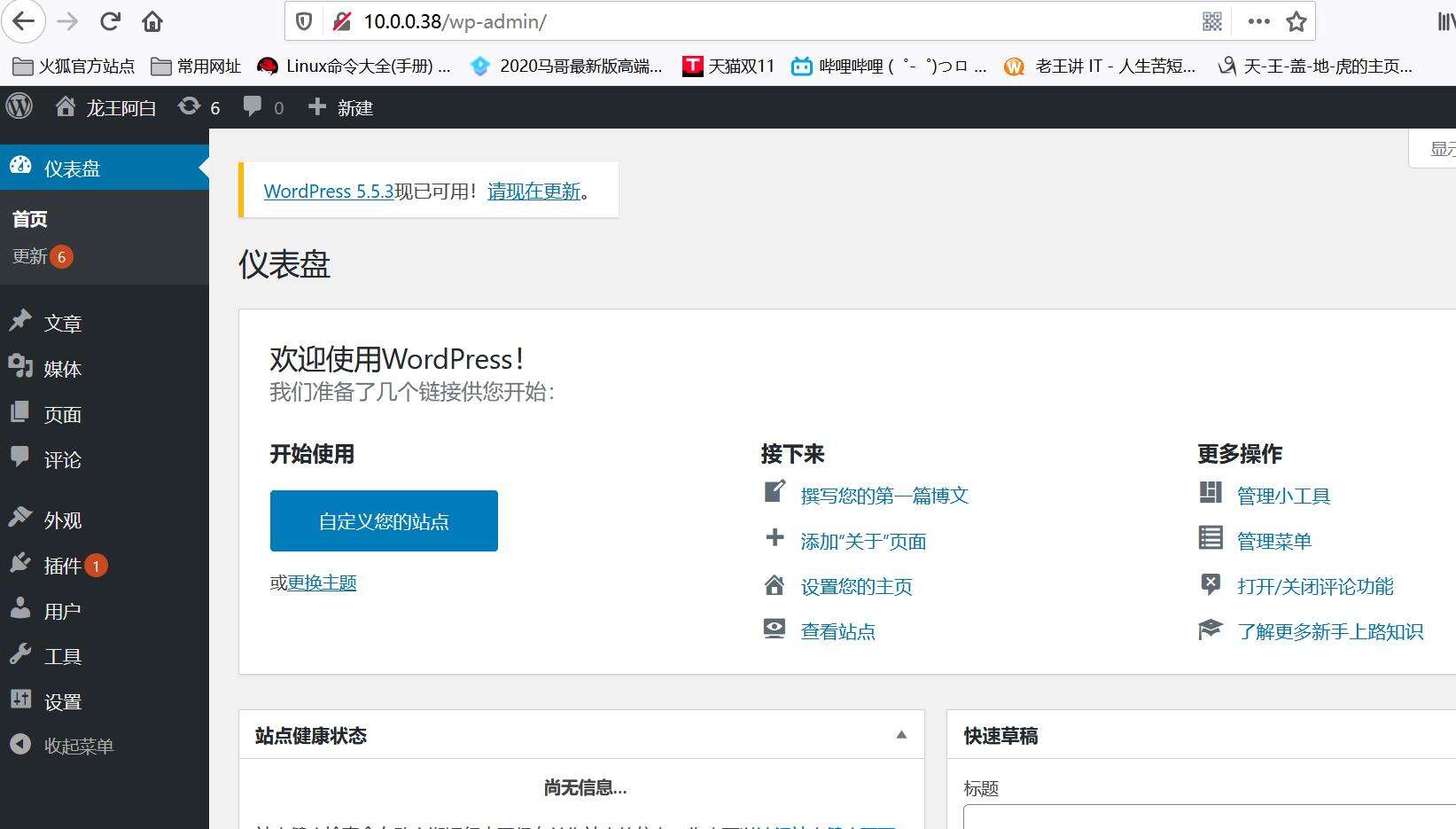The height and width of the screenshot is (829, 1456).
Task: Bookmark this page with the star icon
Action: tap(1296, 21)
